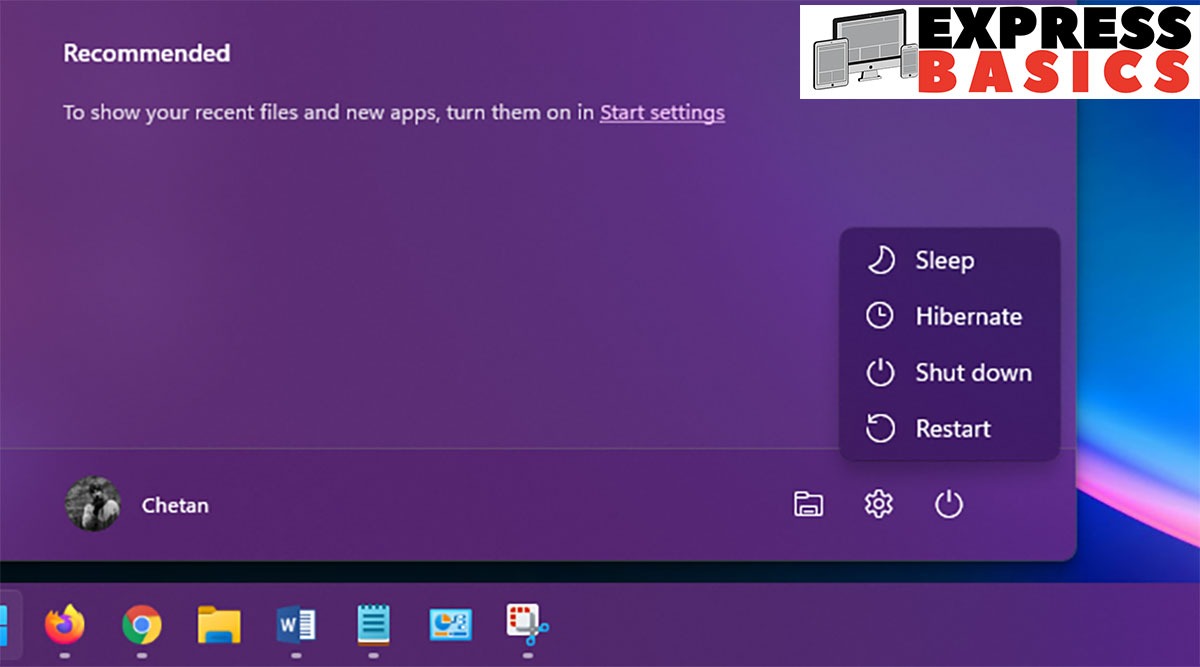Toggle the Power button menu
This screenshot has height=667, width=1200.
pos(948,505)
